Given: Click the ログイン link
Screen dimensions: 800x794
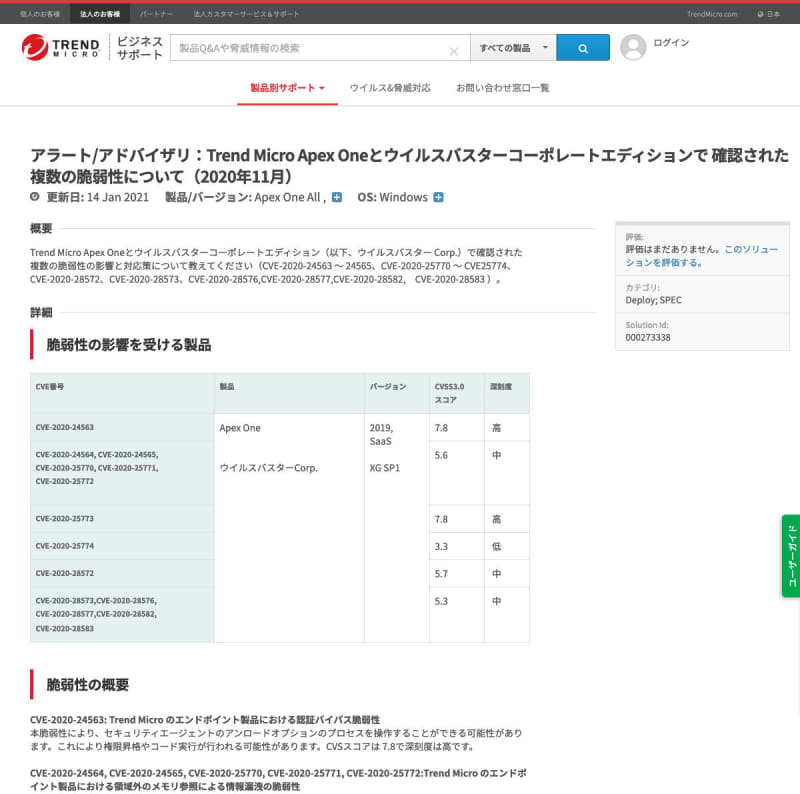Looking at the screenshot, I should point(671,42).
